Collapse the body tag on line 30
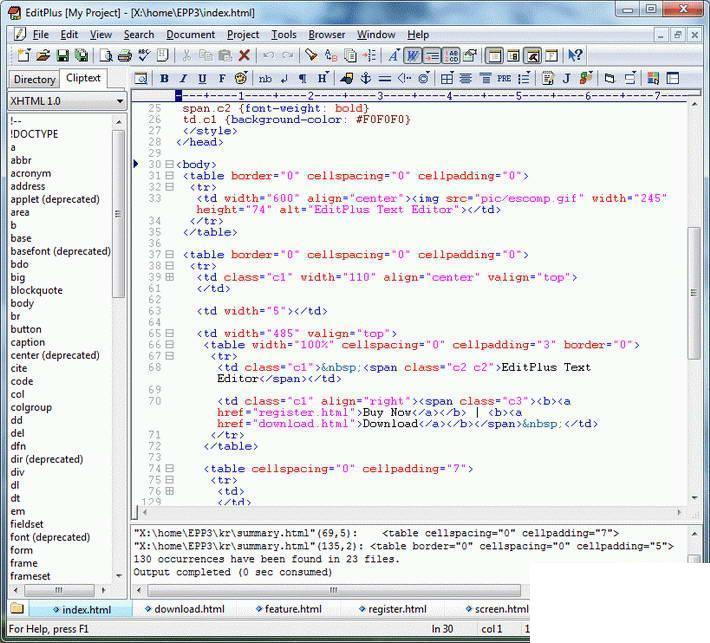This screenshot has width=710, height=643. pyautogui.click(x=169, y=164)
